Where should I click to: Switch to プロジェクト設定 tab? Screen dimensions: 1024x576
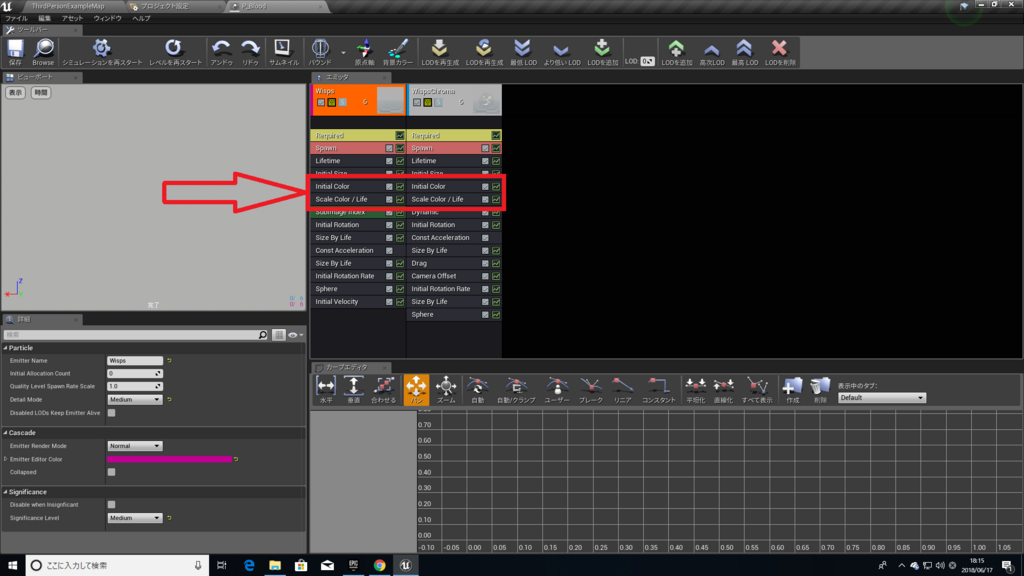165,6
